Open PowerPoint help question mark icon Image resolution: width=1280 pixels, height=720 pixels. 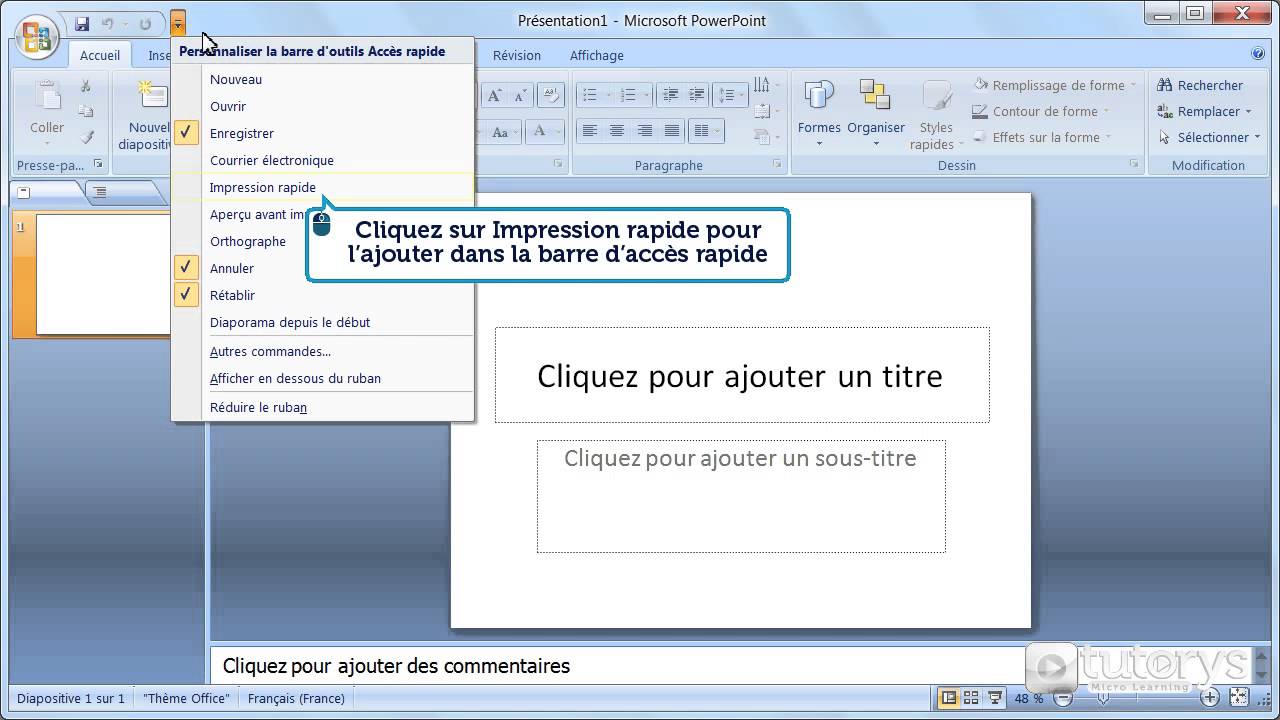tap(1258, 54)
